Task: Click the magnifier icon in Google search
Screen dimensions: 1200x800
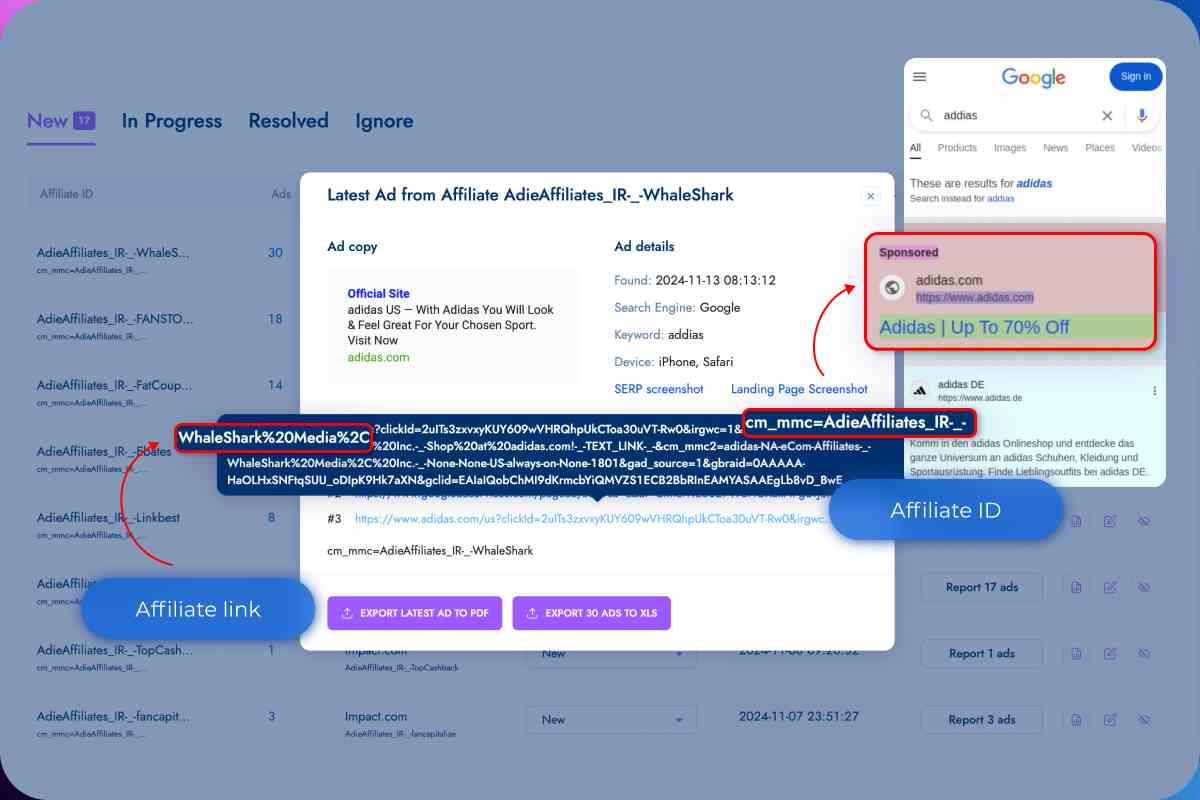Action: (x=927, y=116)
